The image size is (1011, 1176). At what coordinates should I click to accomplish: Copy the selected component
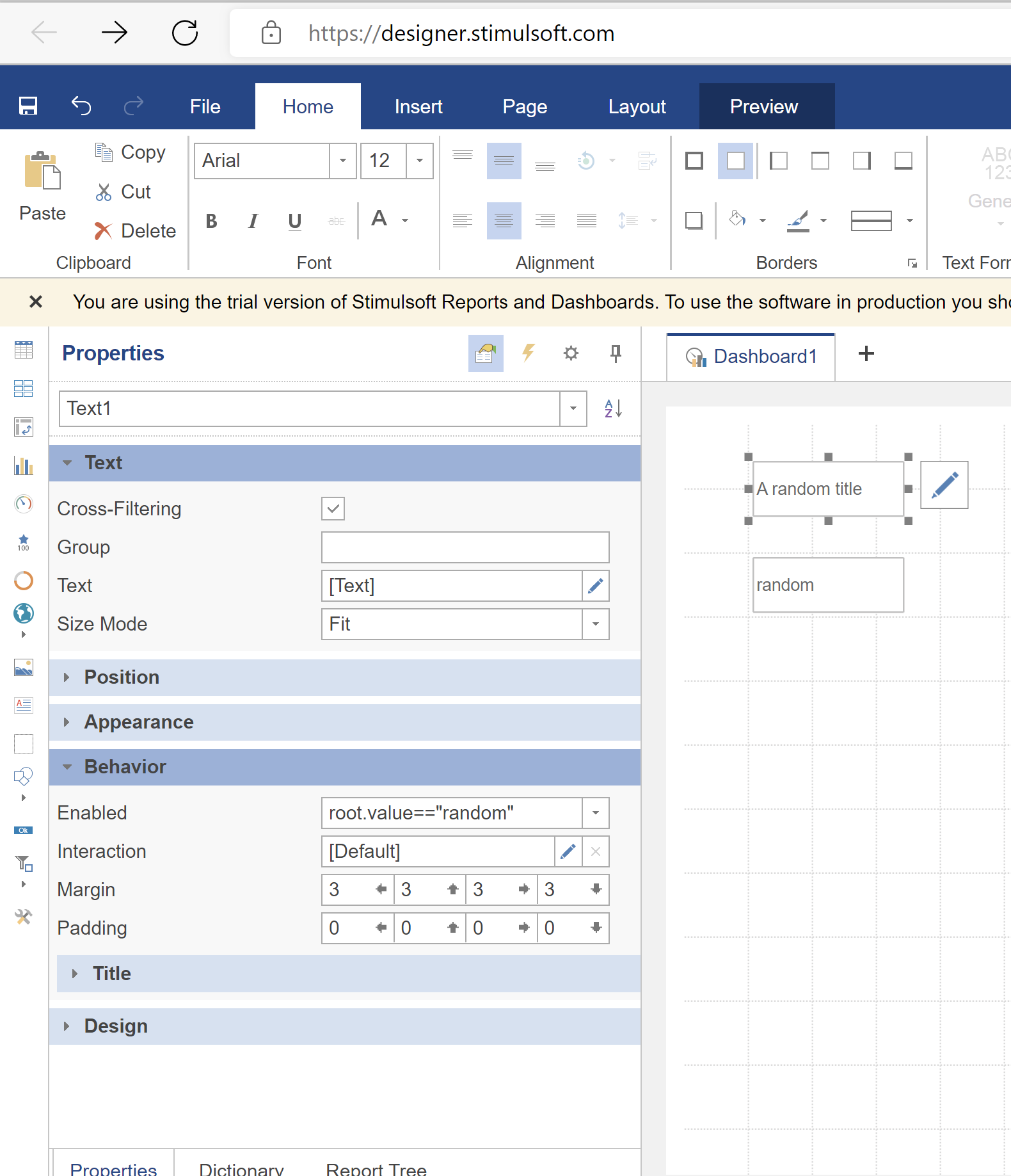(x=130, y=152)
